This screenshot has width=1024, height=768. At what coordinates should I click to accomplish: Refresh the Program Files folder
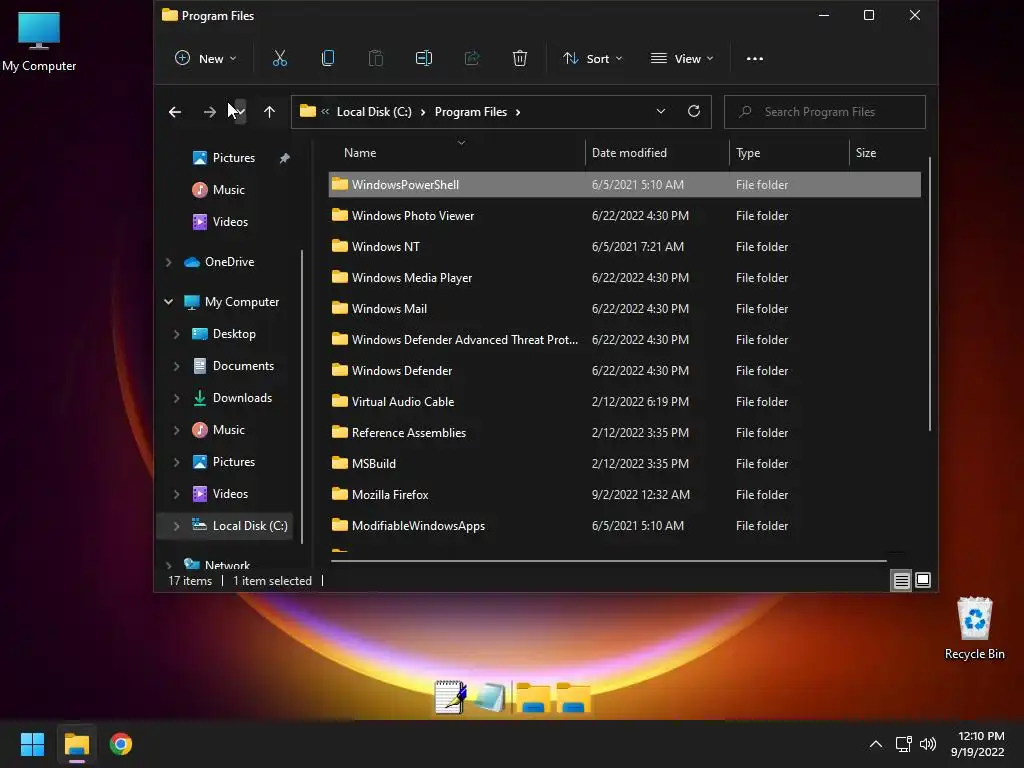(694, 112)
